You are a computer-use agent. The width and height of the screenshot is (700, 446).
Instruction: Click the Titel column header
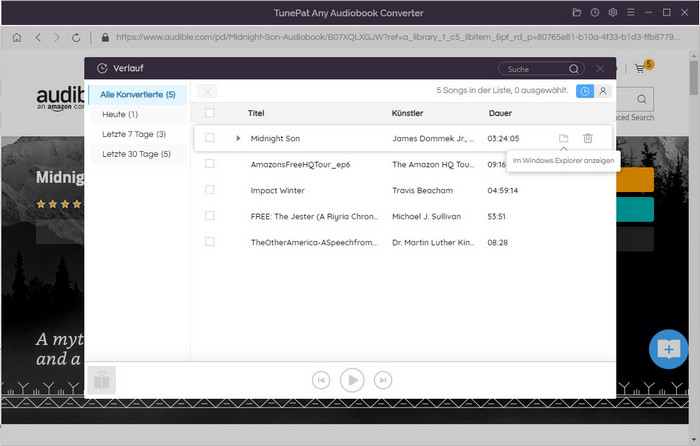[x=256, y=113]
